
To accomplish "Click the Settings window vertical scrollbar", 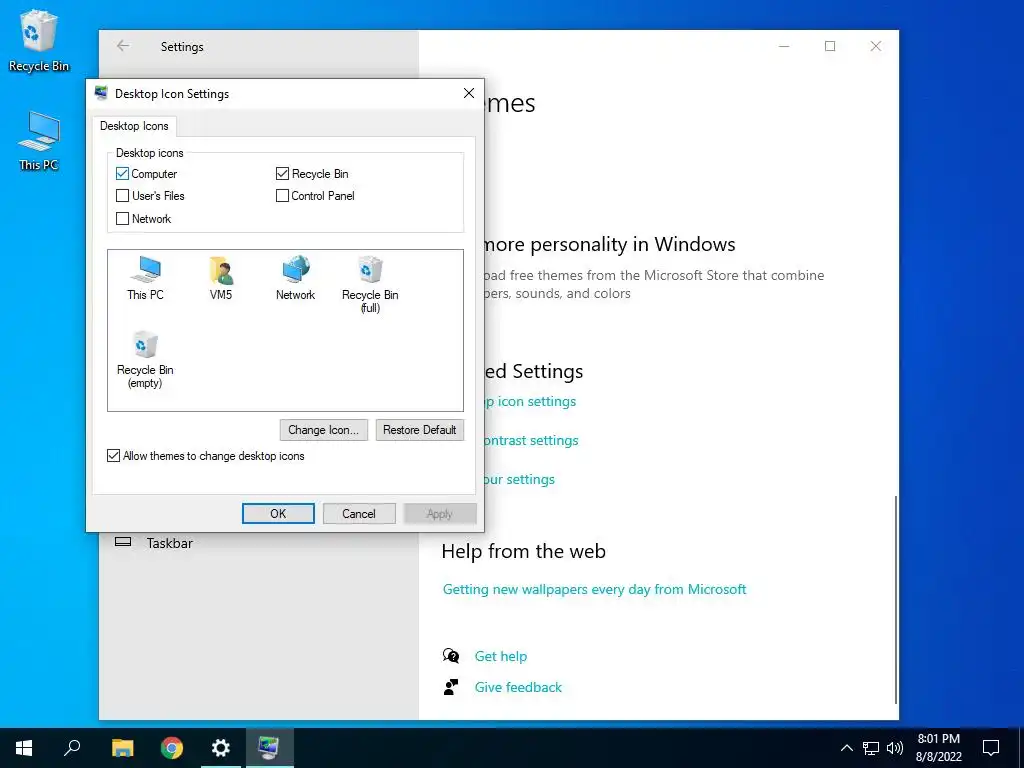I will pos(895,599).
